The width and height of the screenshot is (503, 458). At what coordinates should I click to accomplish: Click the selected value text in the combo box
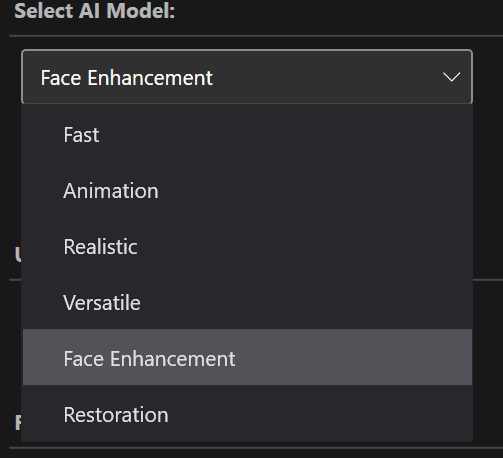point(127,78)
